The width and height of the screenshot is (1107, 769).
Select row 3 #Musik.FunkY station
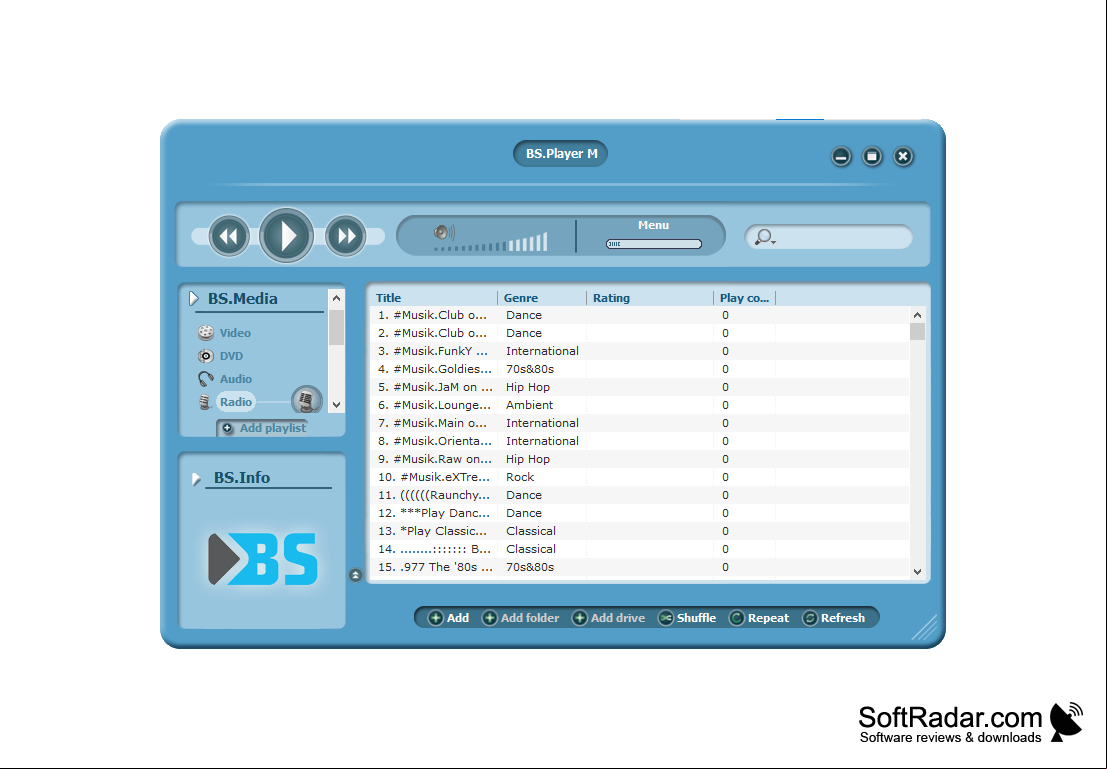pos(640,351)
